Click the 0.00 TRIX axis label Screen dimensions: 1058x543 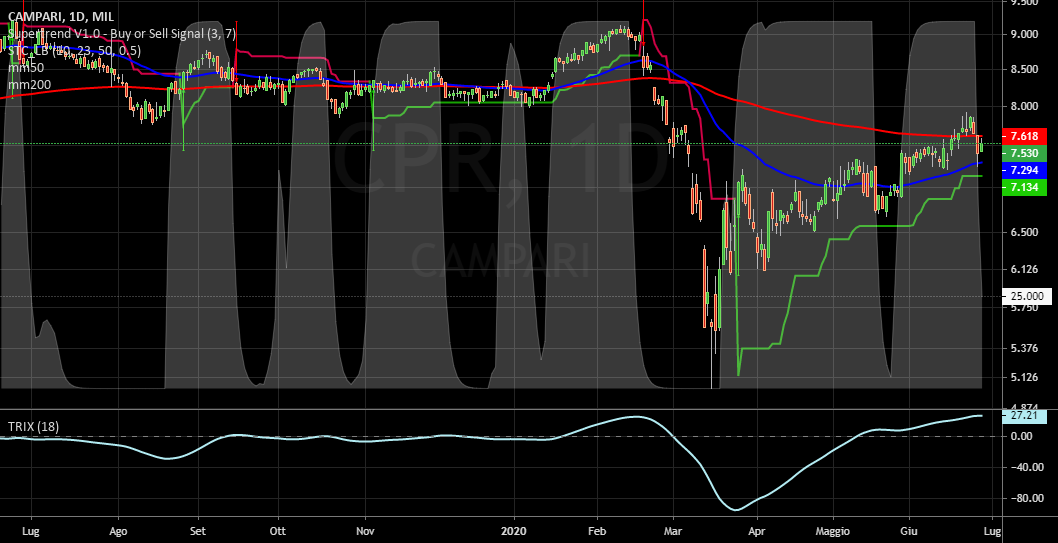[x=1023, y=436]
